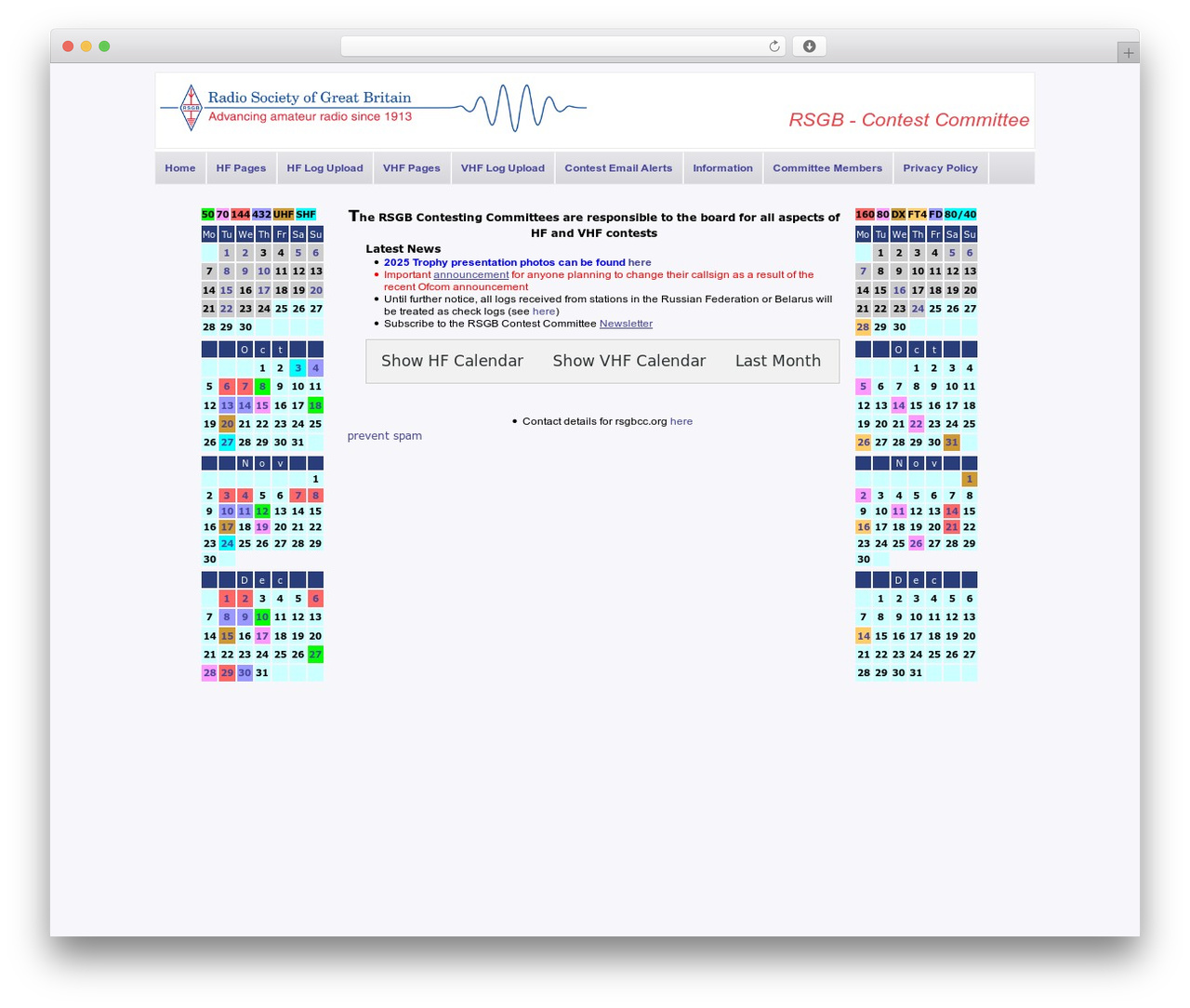
Task: Open the HF Pages menu
Action: pos(241,168)
